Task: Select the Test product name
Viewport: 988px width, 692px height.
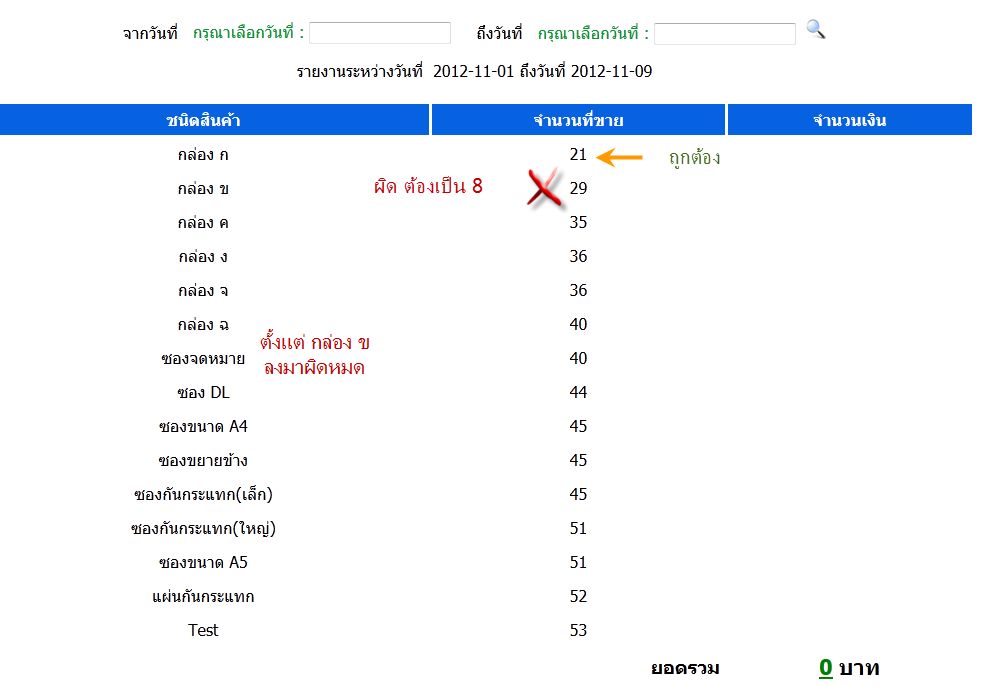Action: 203,630
